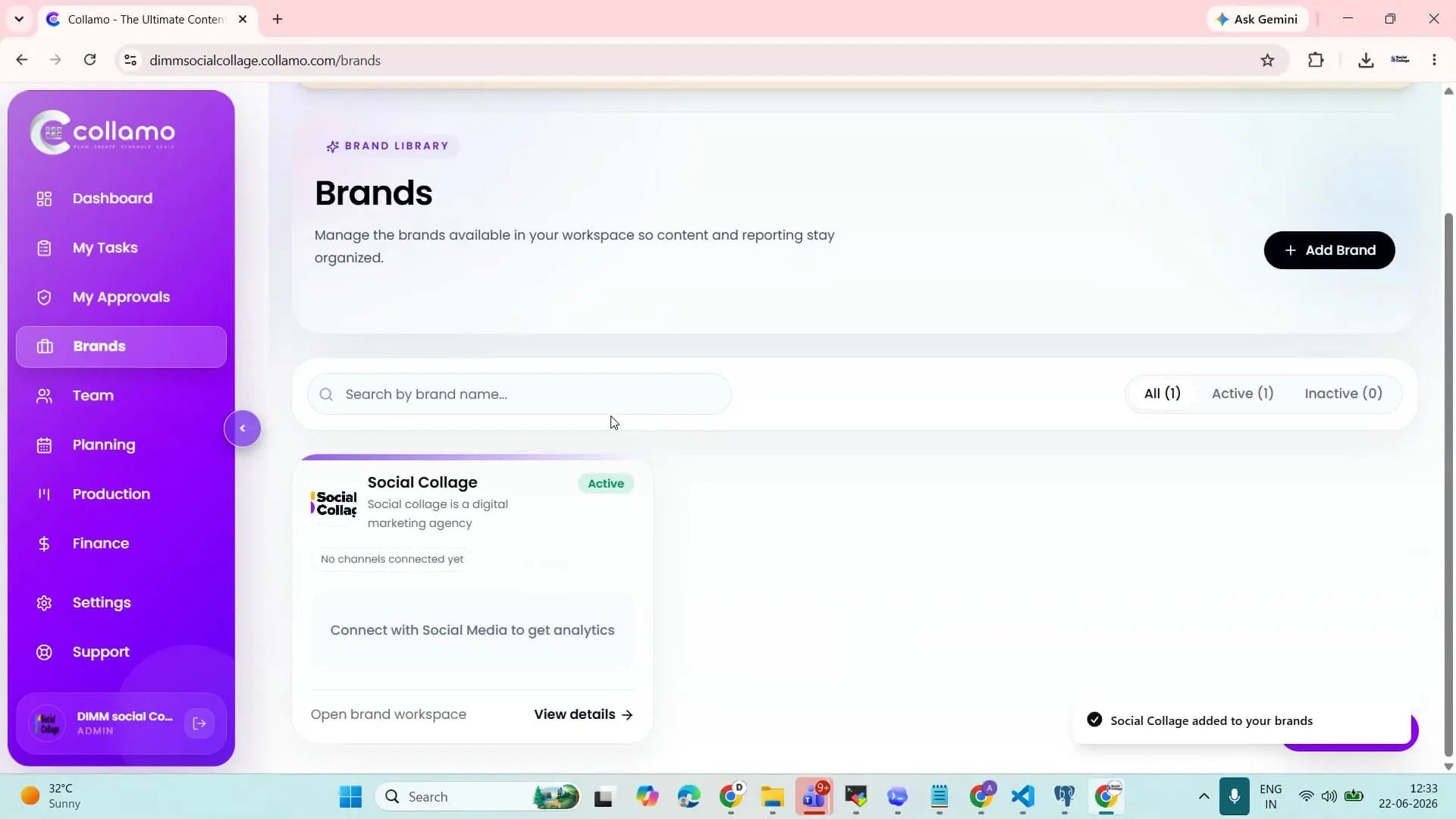Screen dimensions: 1456x819
Task: Open Notepad from the taskbar
Action: (940, 797)
